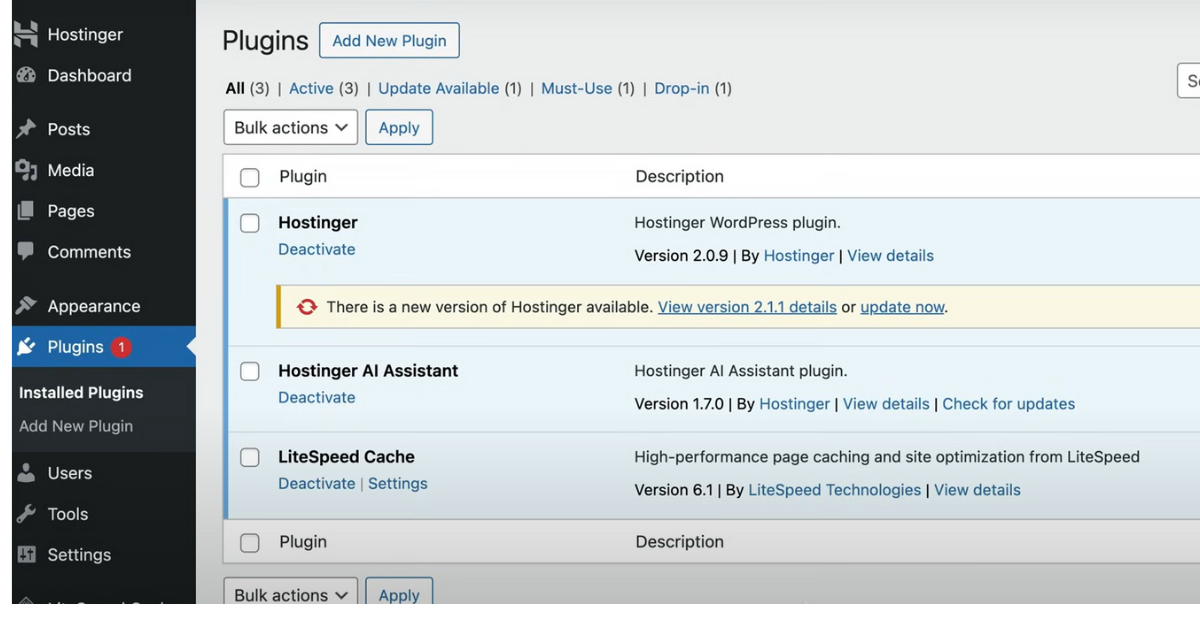Screen dimensions: 1200x628
Task: Deactivate the LiteSpeed Cache plugin
Action: click(x=316, y=483)
